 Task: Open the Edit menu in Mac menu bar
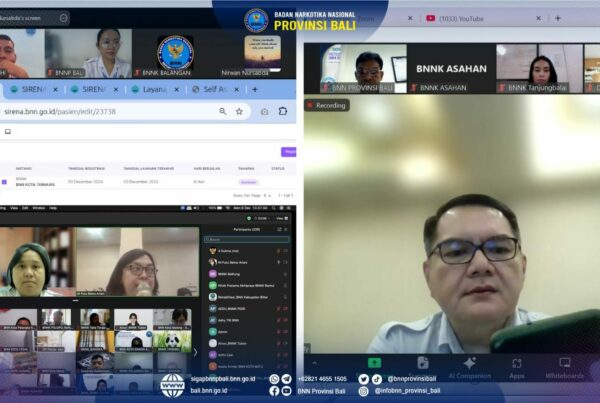(x=25, y=208)
